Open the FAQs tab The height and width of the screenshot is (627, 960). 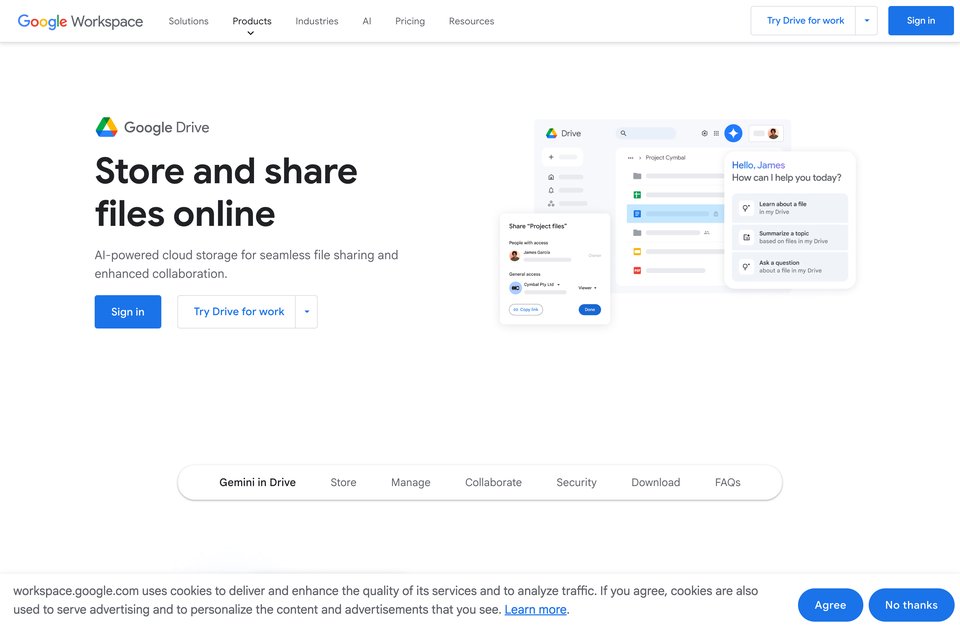(x=728, y=482)
